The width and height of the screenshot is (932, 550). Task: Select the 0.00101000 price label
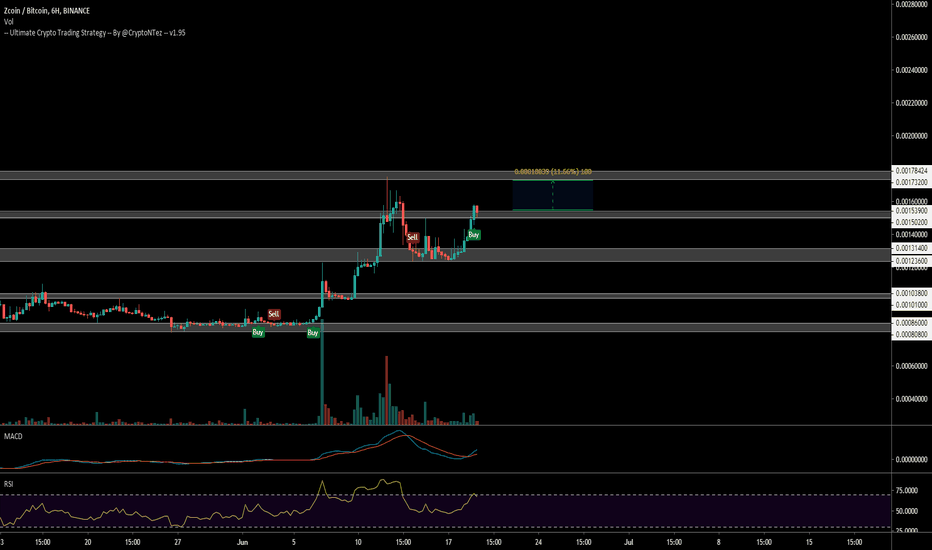(911, 305)
